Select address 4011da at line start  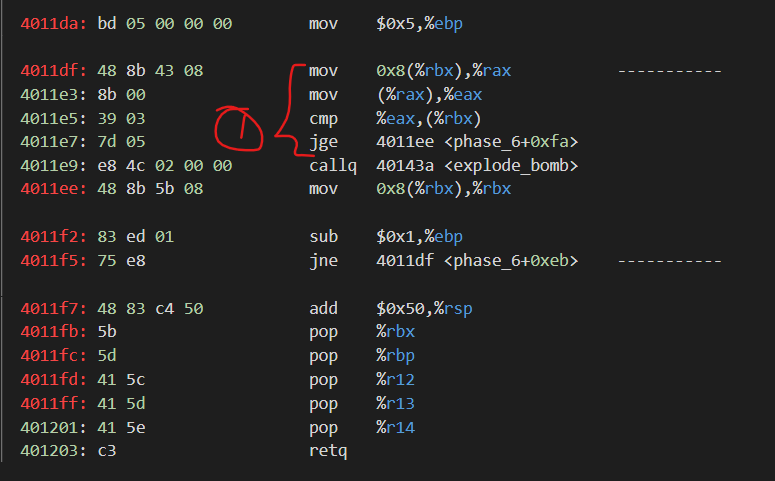coord(53,23)
